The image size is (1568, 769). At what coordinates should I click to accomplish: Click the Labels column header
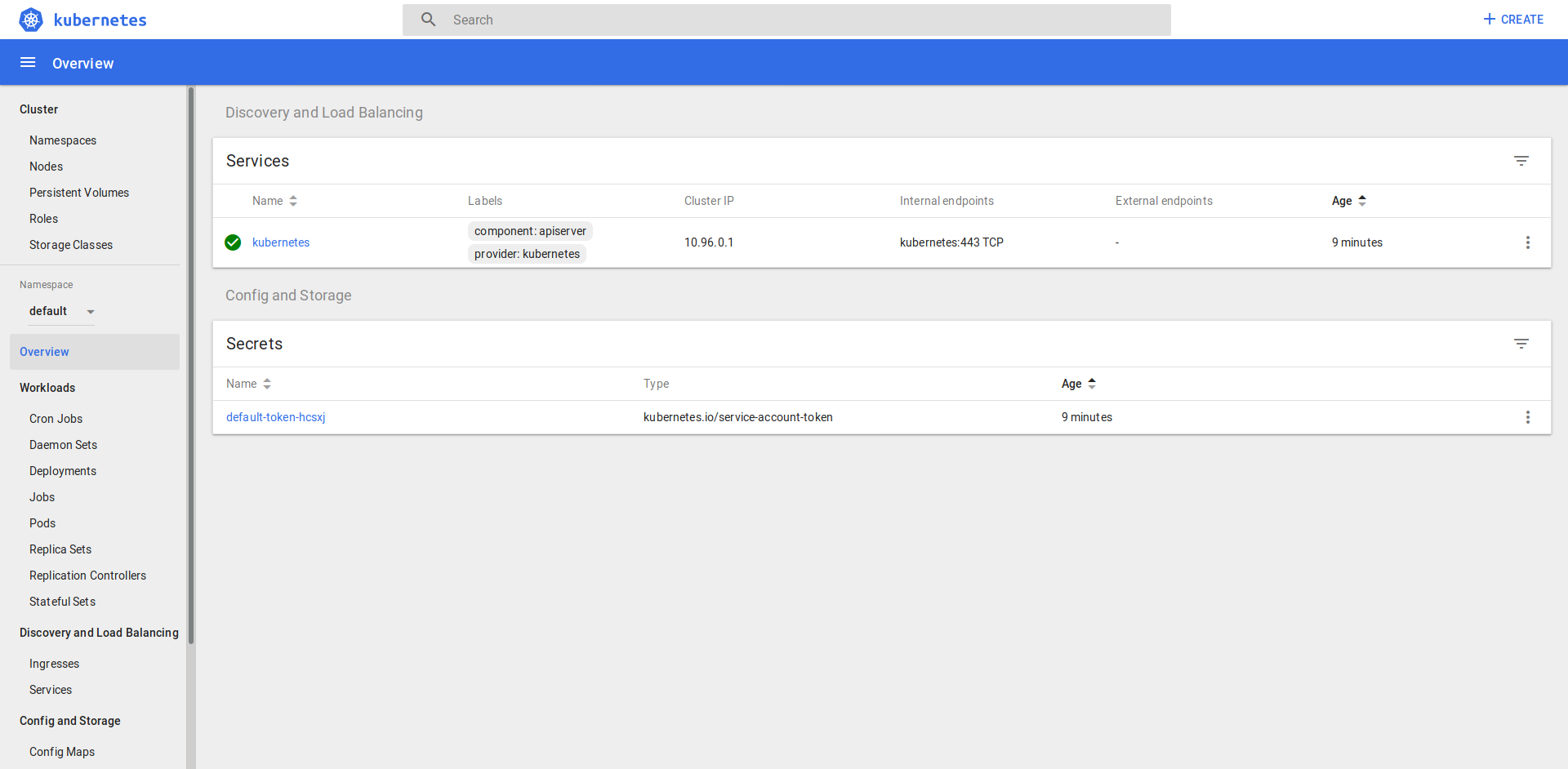click(x=485, y=201)
